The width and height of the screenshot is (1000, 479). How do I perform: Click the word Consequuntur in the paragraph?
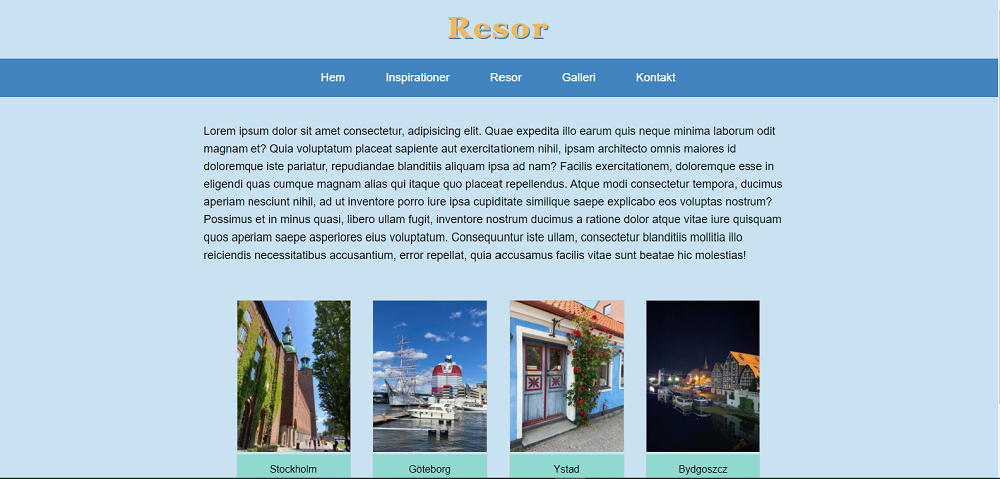483,238
